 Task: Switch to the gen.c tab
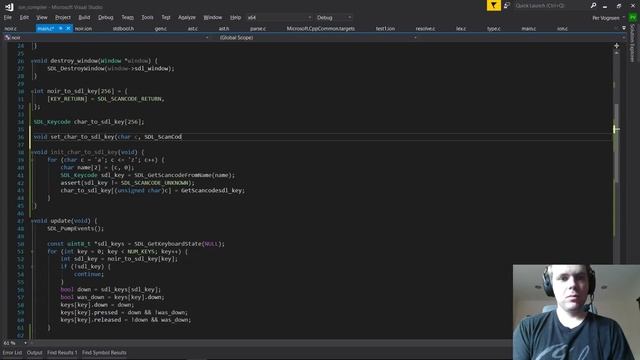[160, 29]
